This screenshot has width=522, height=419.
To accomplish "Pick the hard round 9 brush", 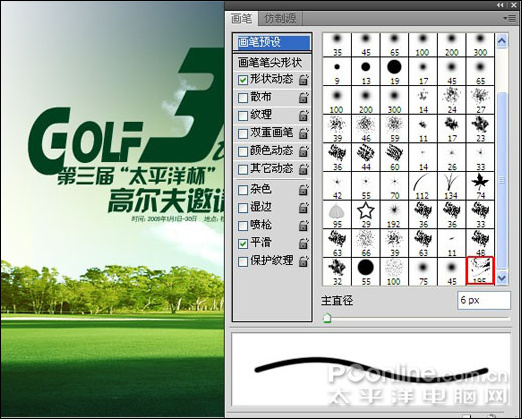I will click(x=337, y=71).
